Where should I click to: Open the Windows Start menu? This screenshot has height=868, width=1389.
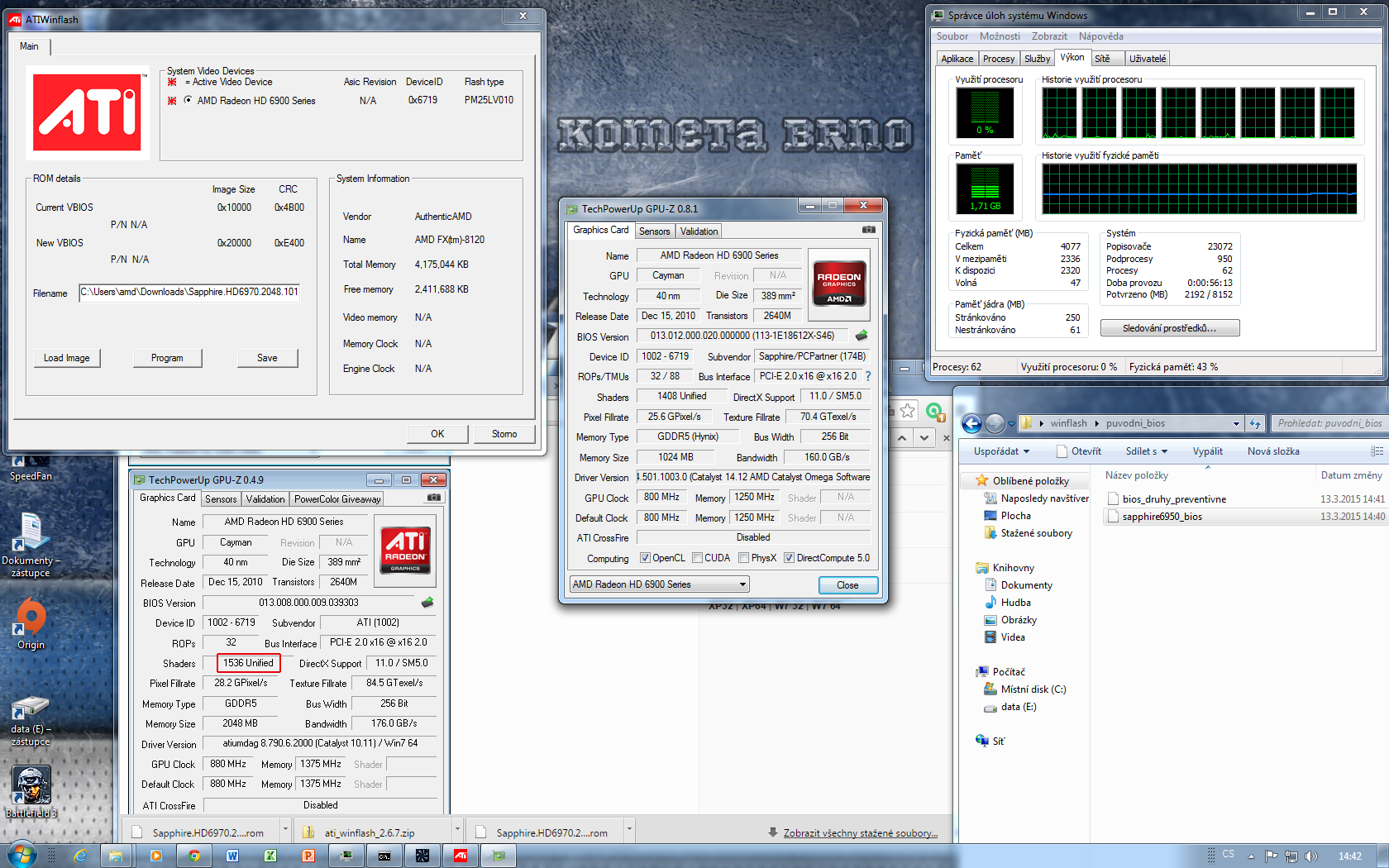21,855
